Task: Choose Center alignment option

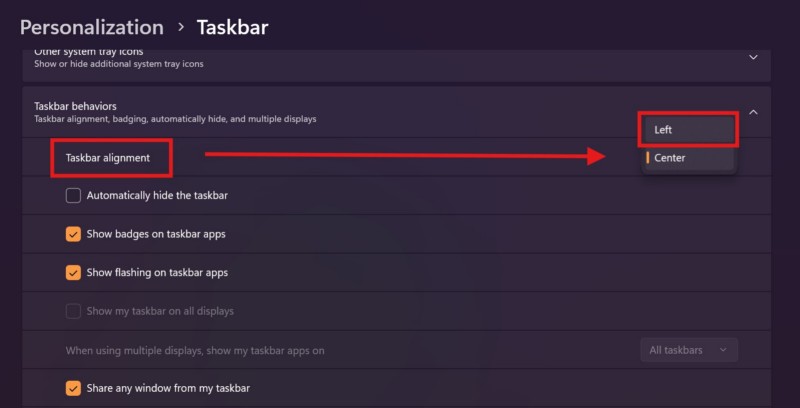Action: [x=670, y=158]
